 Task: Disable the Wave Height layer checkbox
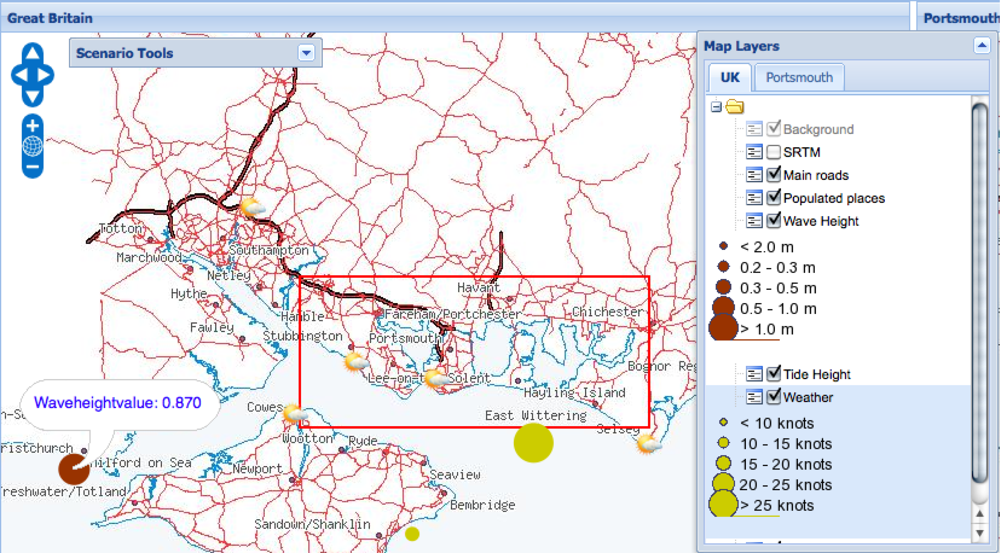tap(774, 221)
